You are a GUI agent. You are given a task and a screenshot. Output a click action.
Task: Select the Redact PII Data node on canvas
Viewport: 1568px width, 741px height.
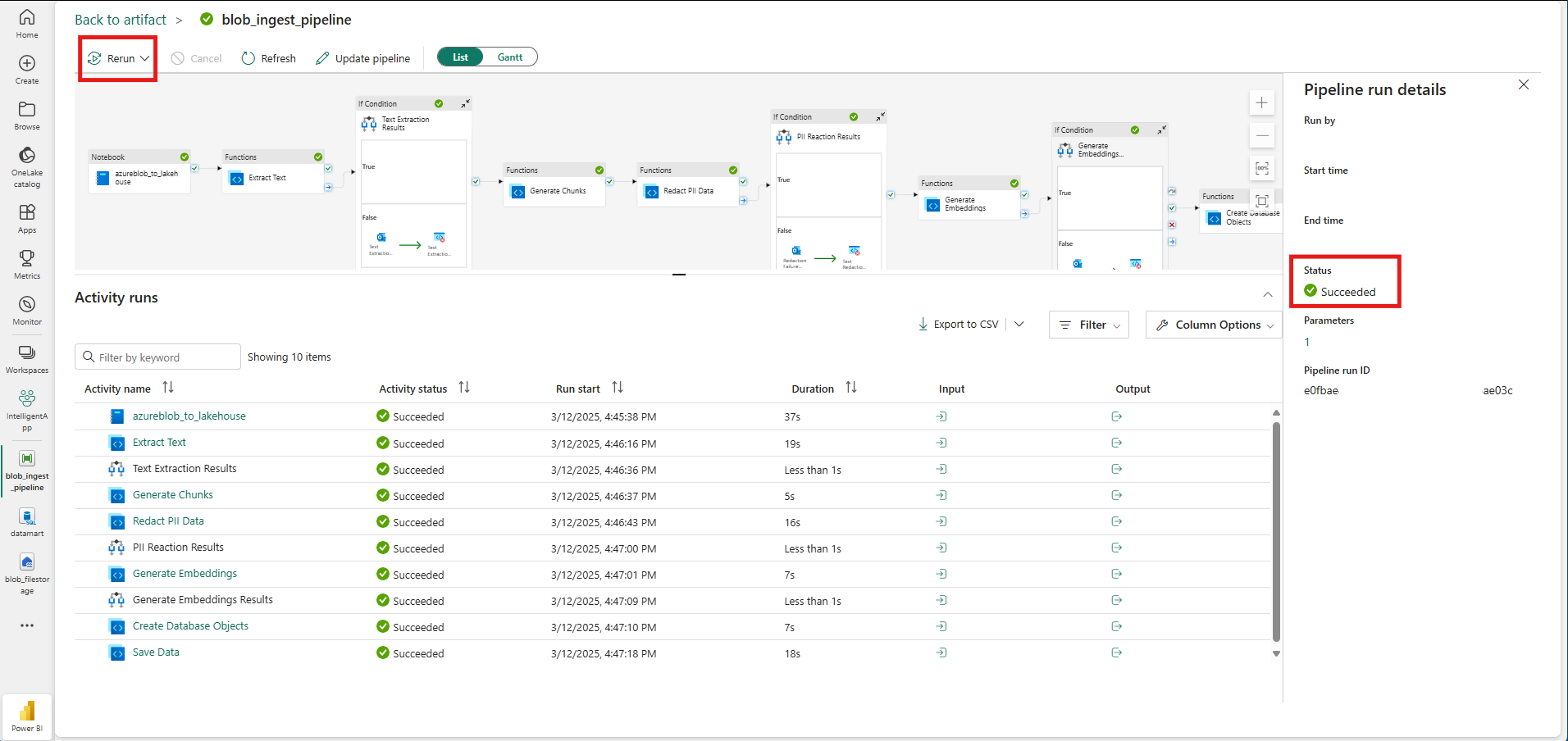(688, 184)
